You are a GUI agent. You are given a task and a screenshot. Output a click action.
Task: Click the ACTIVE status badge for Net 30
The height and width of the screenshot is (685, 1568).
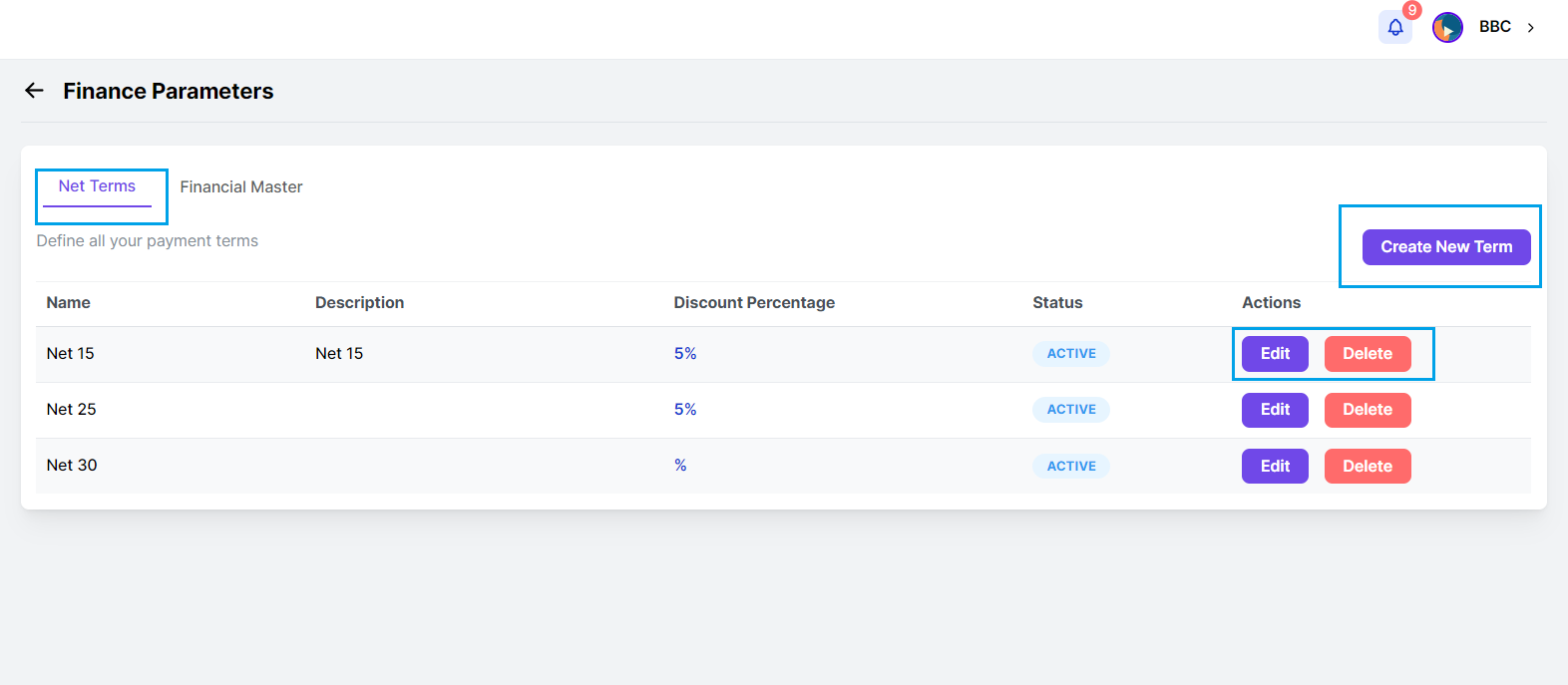pyautogui.click(x=1071, y=466)
